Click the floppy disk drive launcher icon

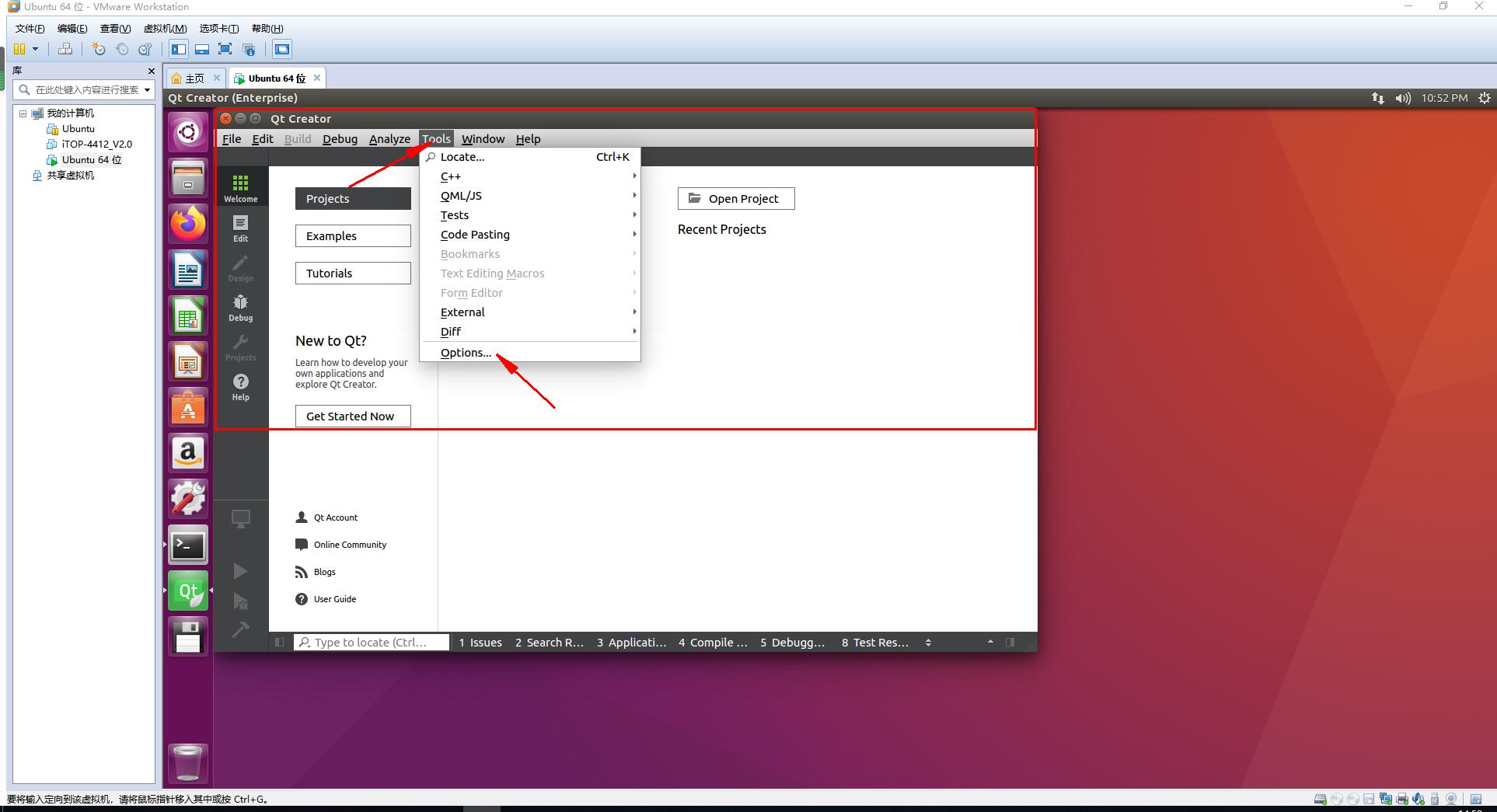[x=188, y=636]
